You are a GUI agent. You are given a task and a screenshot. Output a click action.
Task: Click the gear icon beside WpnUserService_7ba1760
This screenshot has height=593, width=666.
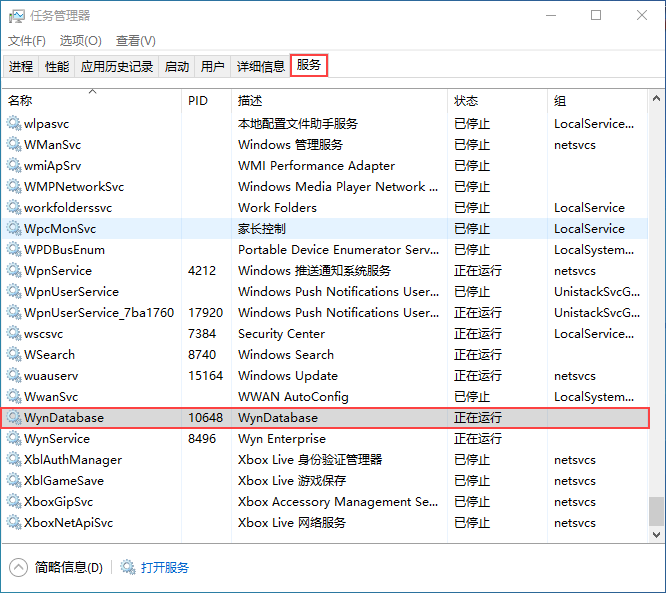coord(14,313)
